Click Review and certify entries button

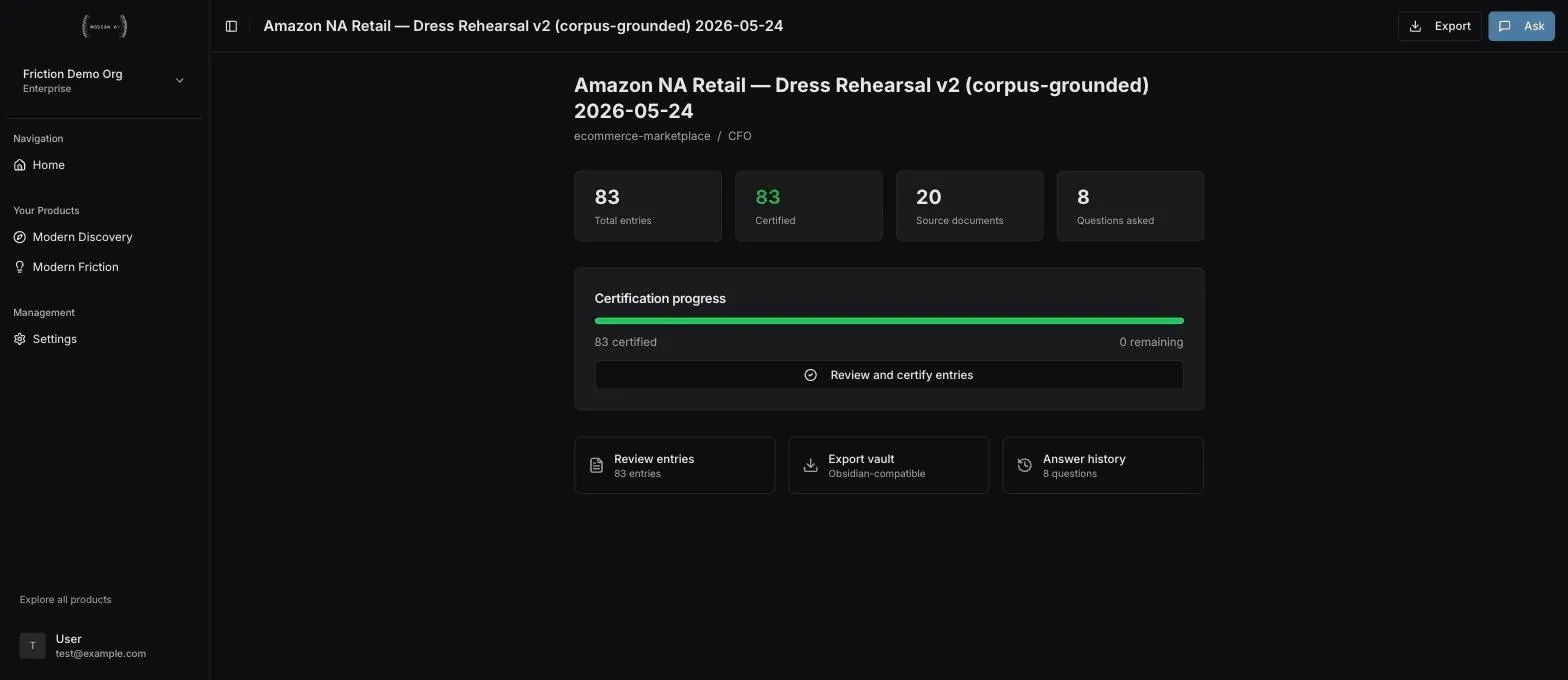click(x=889, y=375)
